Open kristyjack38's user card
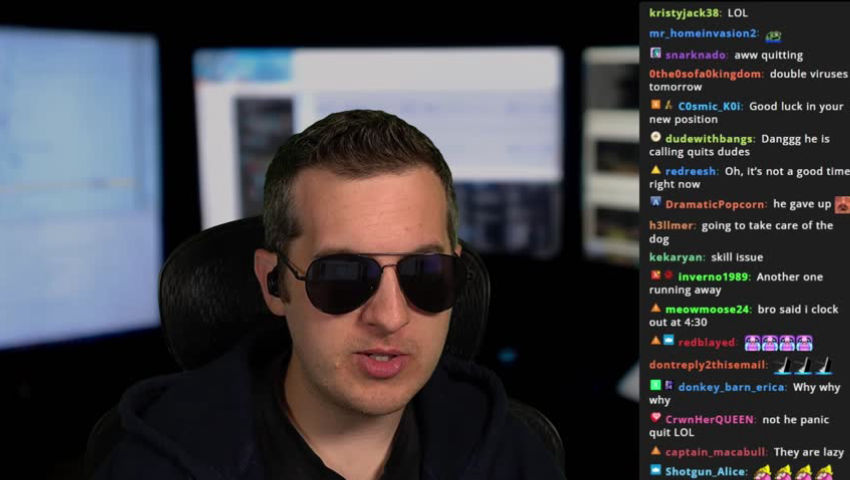Viewport: 850px width, 480px height. 685,13
